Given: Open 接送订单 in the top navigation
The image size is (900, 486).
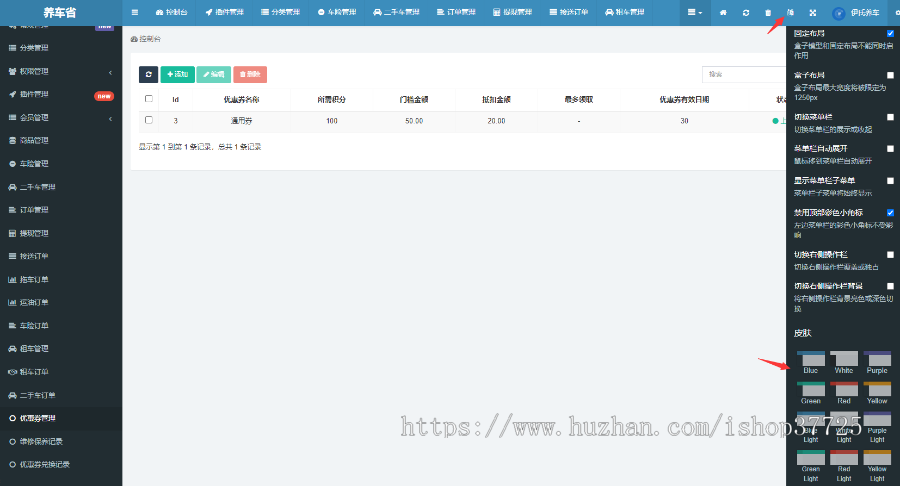Looking at the screenshot, I should 568,12.
